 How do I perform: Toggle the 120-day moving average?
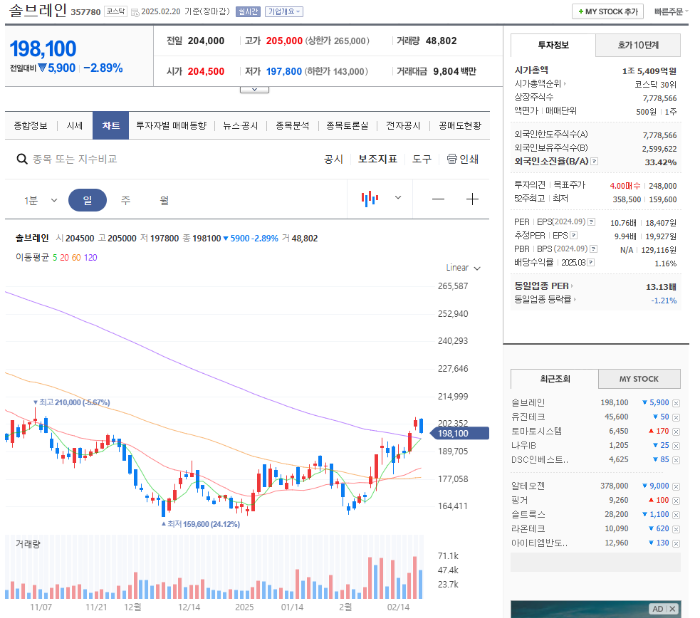pyautogui.click(x=91, y=258)
